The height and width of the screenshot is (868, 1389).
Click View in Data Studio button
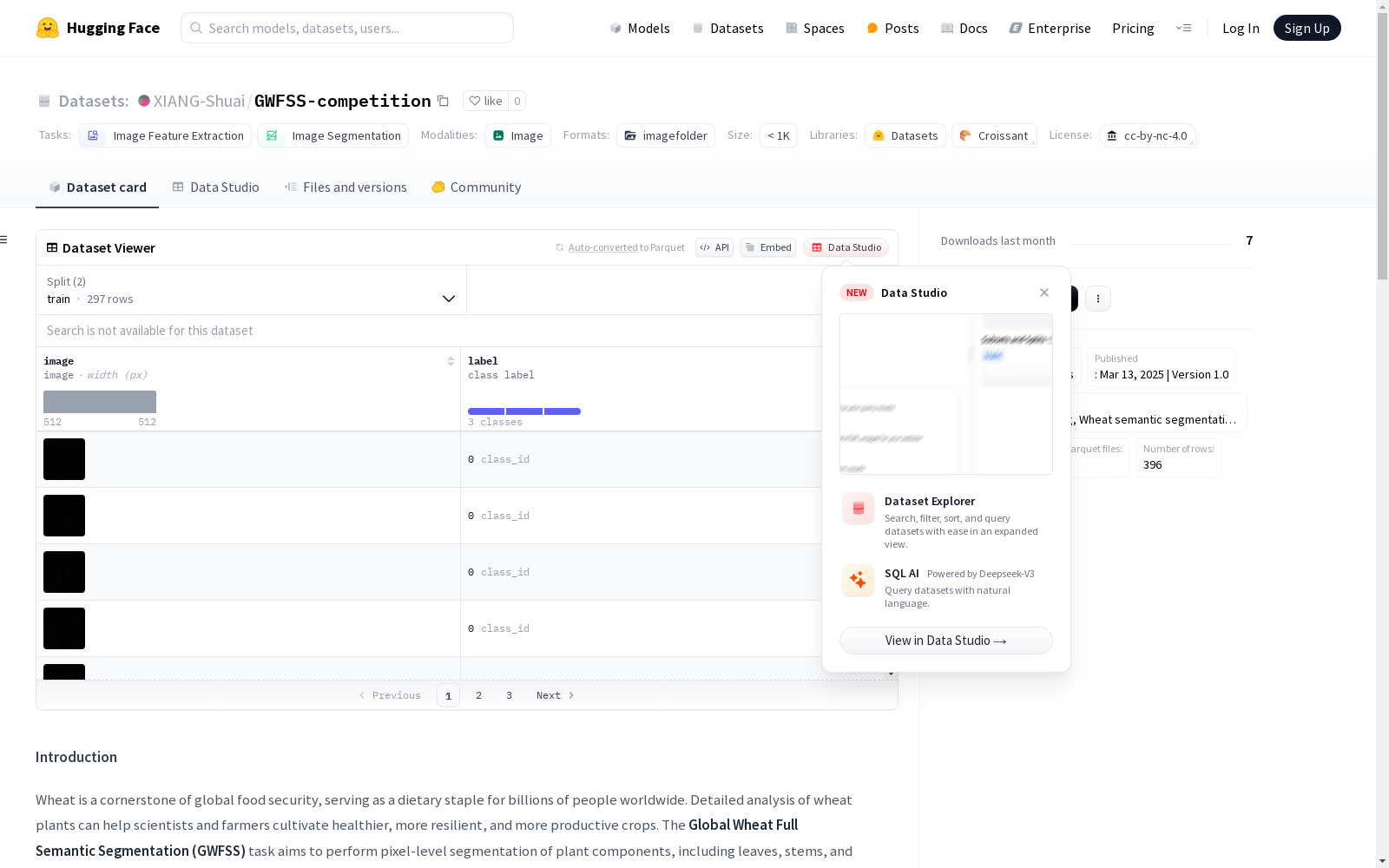pyautogui.click(x=946, y=641)
